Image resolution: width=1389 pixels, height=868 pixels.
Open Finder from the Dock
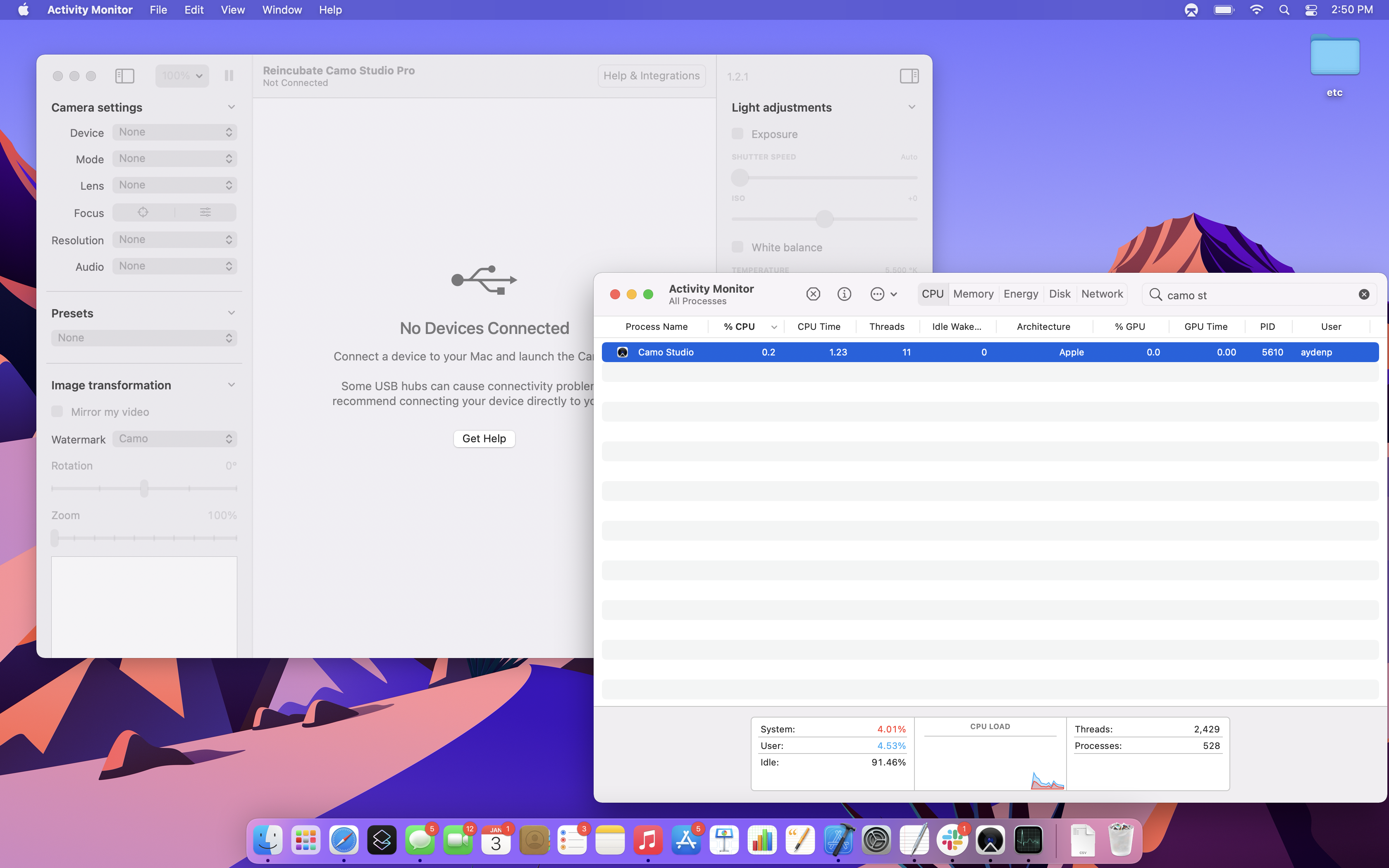coord(268,840)
